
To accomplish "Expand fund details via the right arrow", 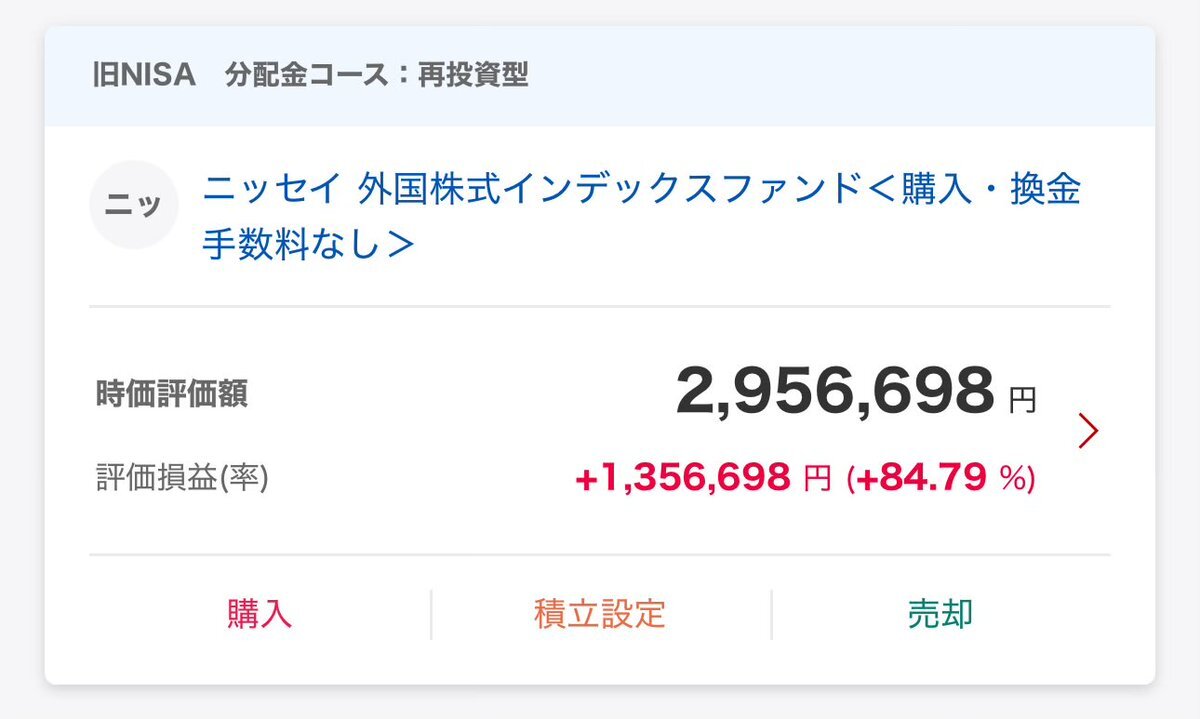I will 1086,430.
